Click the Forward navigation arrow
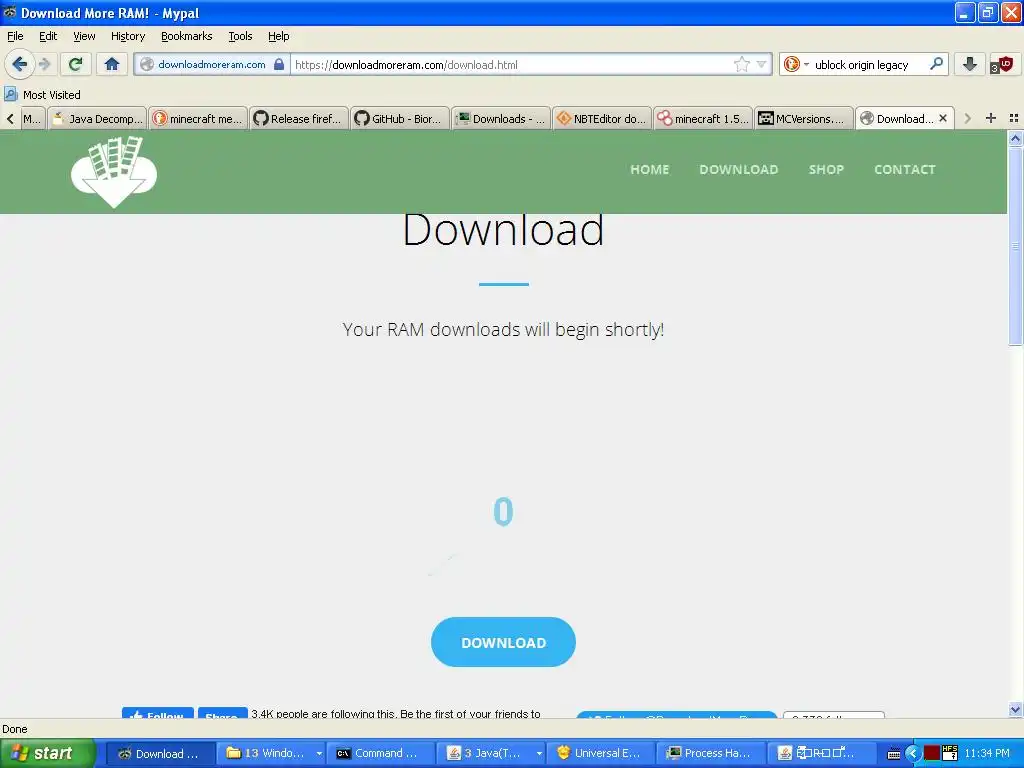Image resolution: width=1024 pixels, height=768 pixels. coord(44,64)
